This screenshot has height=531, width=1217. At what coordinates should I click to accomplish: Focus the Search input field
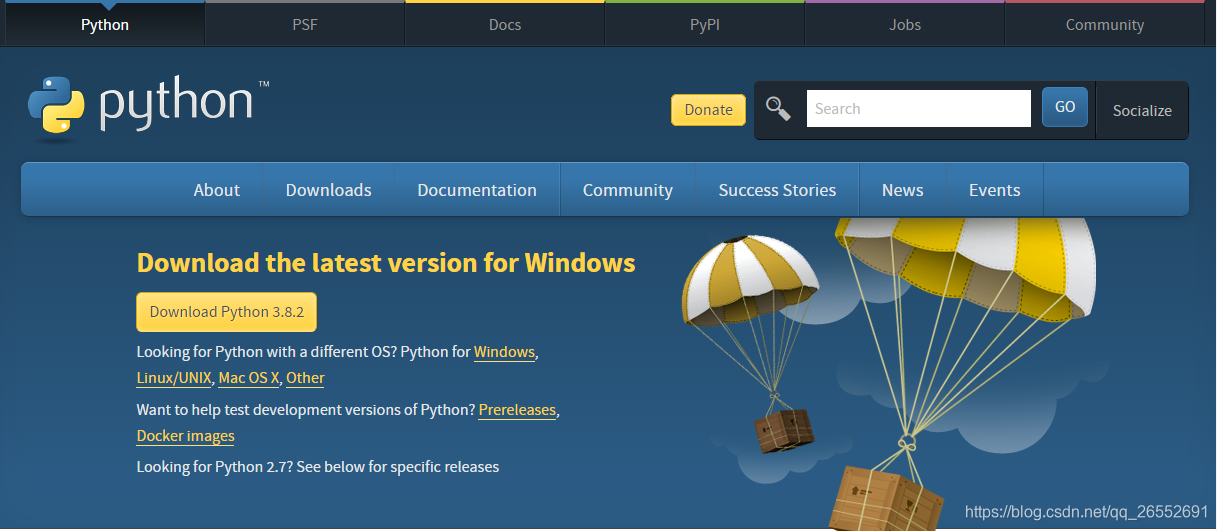pyautogui.click(x=918, y=108)
